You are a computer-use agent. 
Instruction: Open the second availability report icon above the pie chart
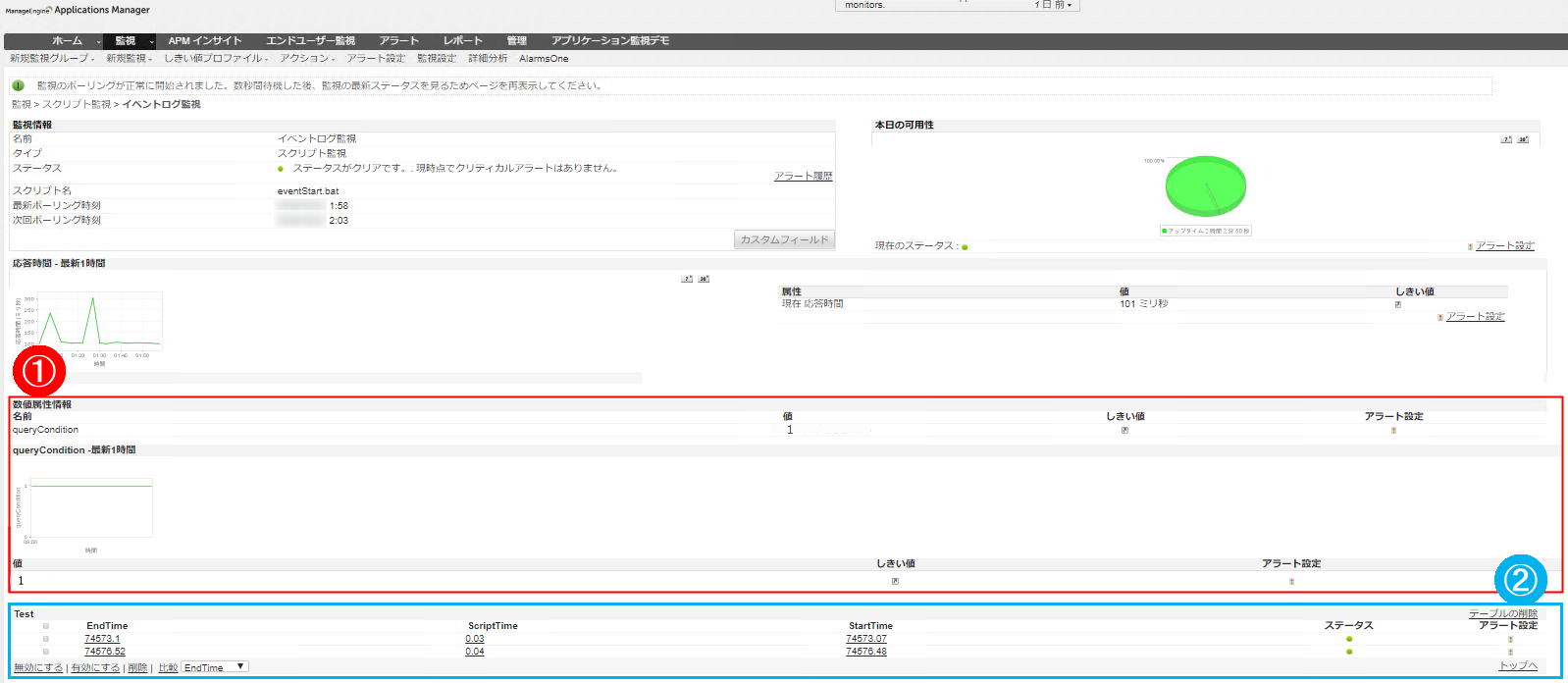[1523, 139]
